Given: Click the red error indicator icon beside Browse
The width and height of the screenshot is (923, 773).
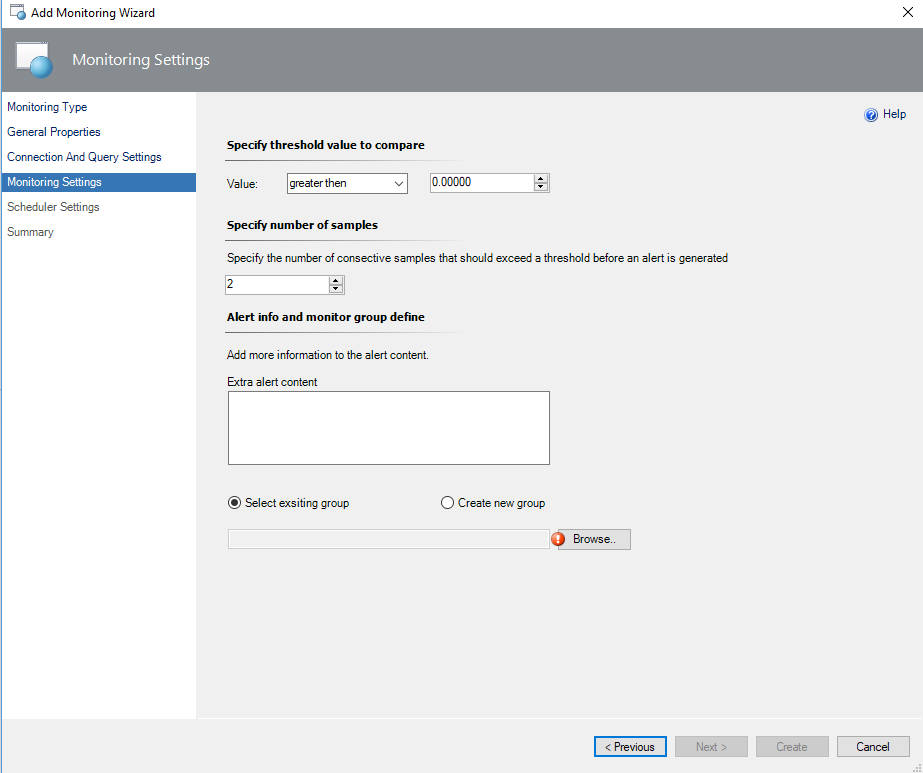Looking at the screenshot, I should coord(558,539).
